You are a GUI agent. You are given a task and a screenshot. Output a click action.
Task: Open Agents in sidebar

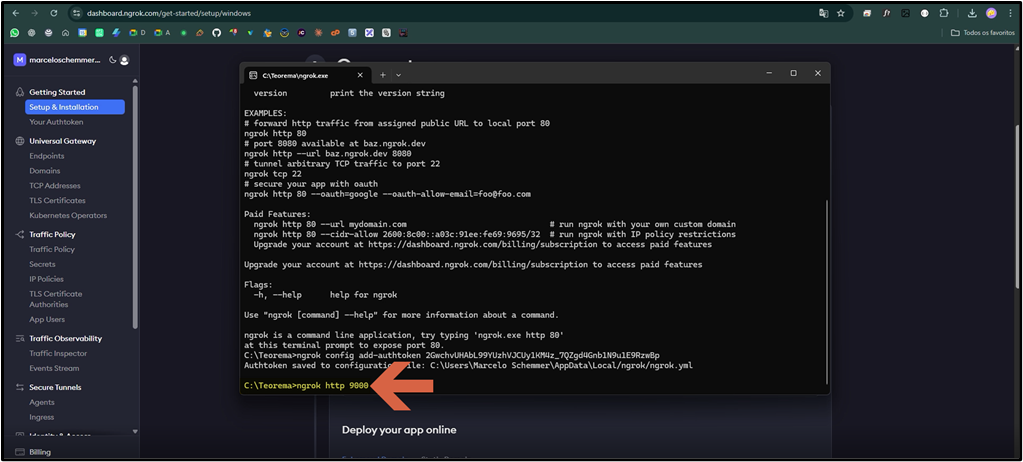pyautogui.click(x=42, y=403)
